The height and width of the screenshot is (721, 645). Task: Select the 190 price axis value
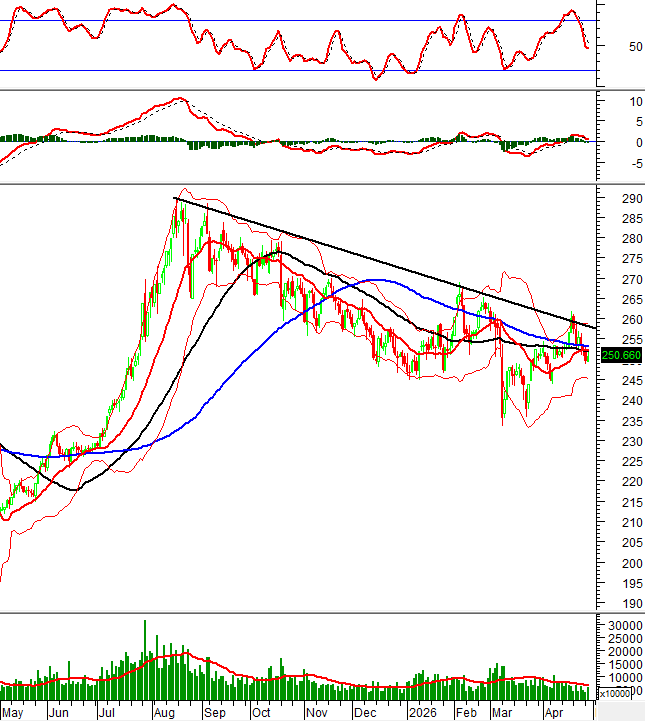(x=632, y=604)
